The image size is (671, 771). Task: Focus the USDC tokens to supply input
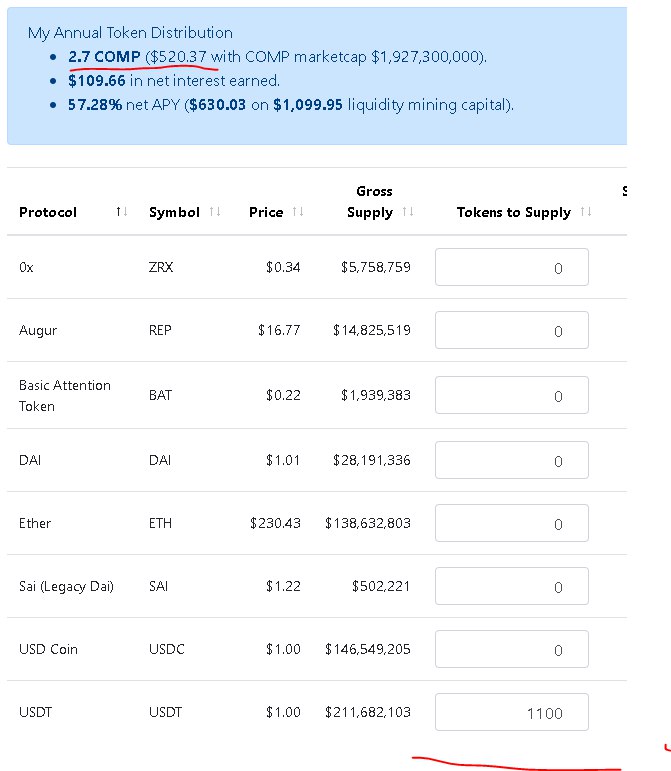[512, 649]
